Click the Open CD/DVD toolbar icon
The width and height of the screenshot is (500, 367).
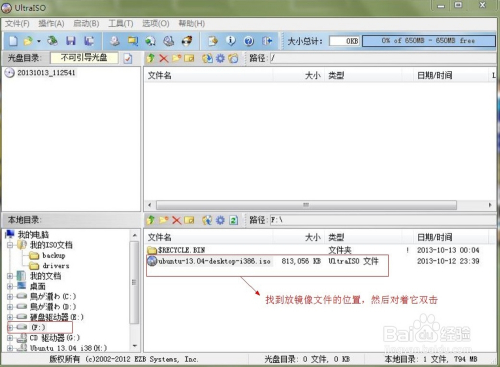coord(52,41)
